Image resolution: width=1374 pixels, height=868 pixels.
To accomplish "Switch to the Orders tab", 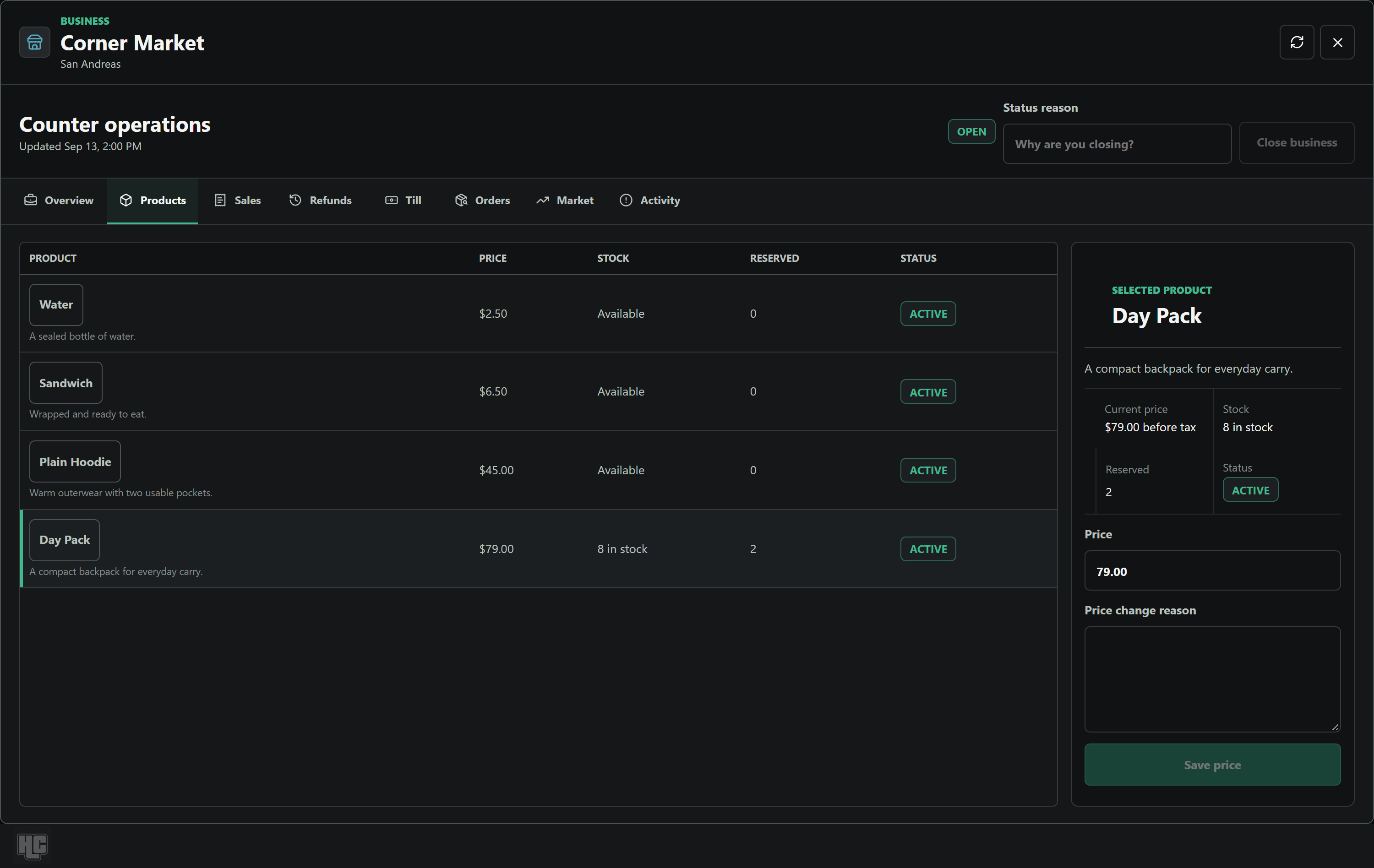I will pyautogui.click(x=482, y=201).
